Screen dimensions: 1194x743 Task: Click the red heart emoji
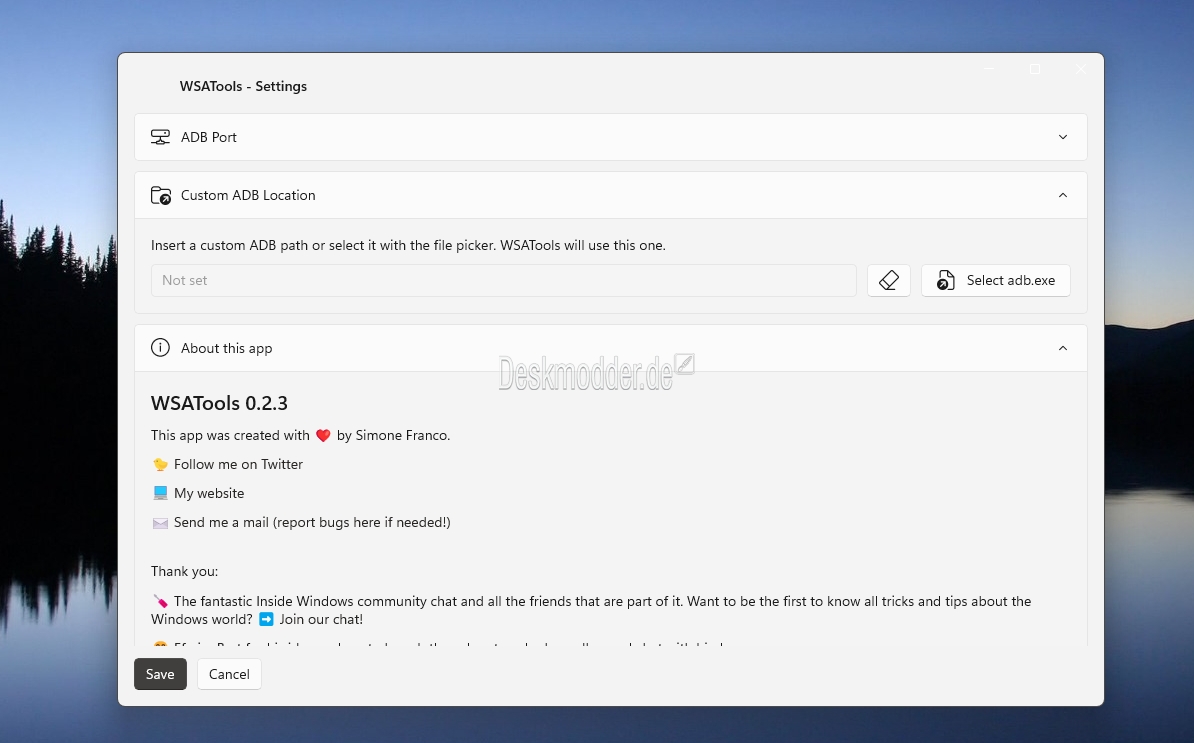pos(323,435)
